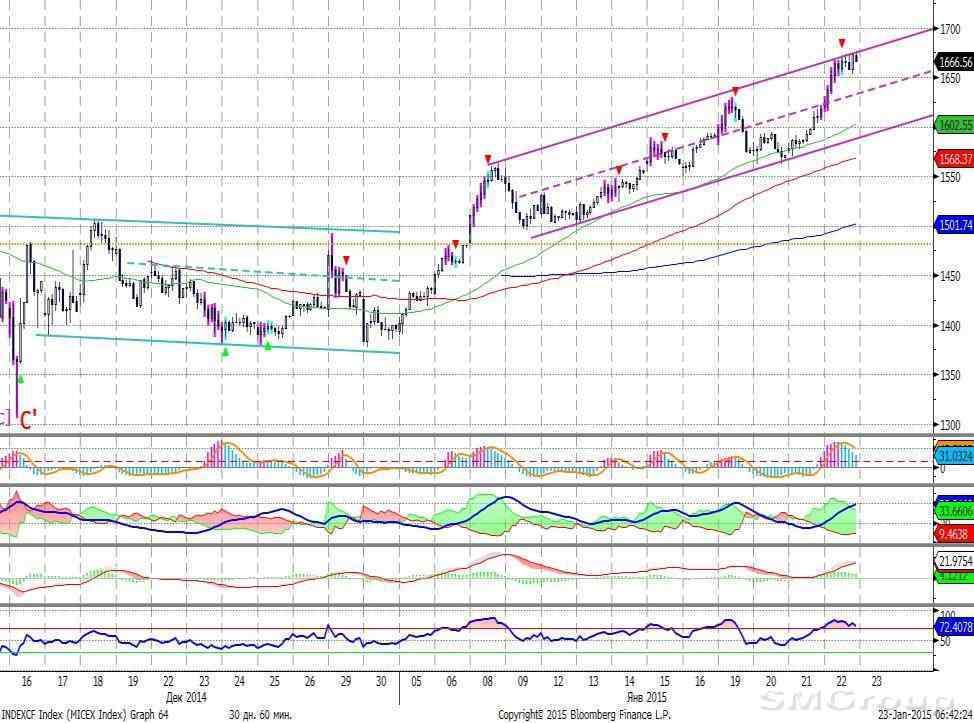
Task: Click the 1300 price axis label
Action: 950,425
